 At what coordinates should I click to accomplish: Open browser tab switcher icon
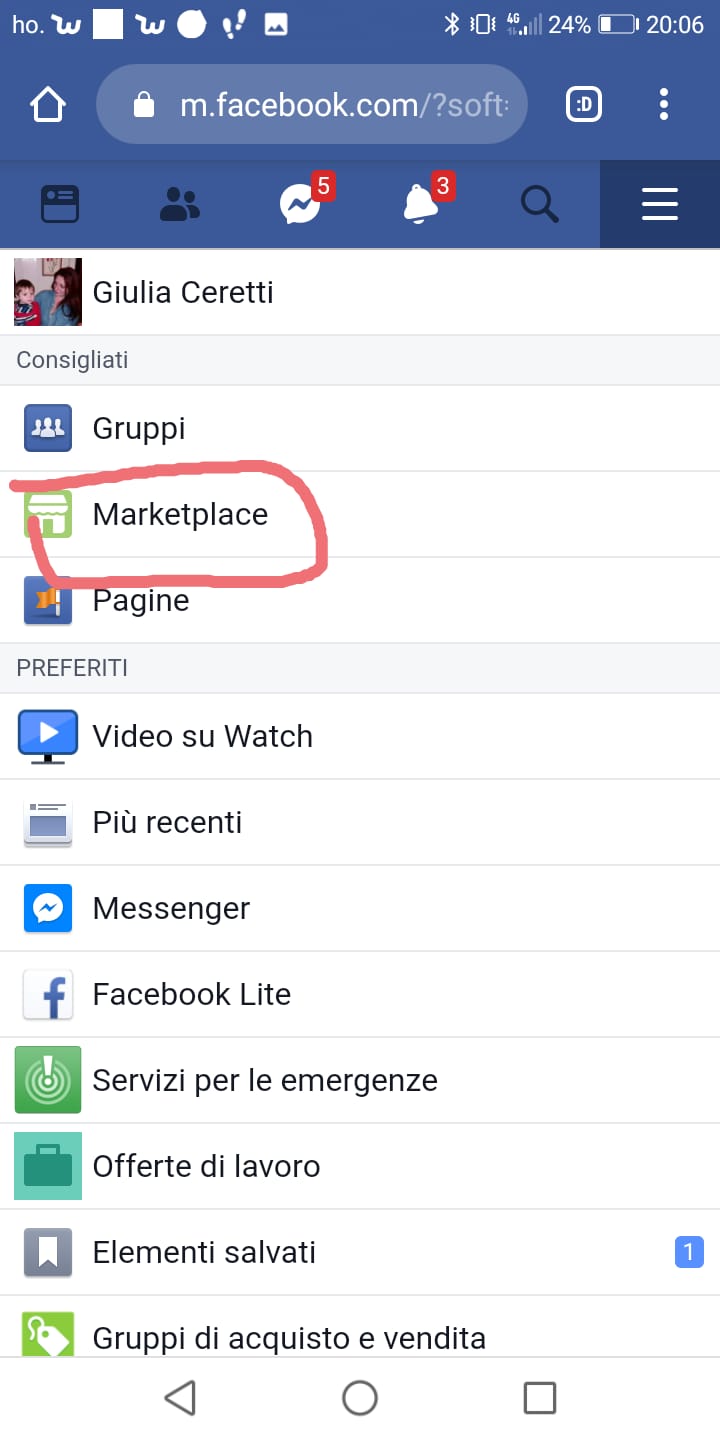[584, 104]
